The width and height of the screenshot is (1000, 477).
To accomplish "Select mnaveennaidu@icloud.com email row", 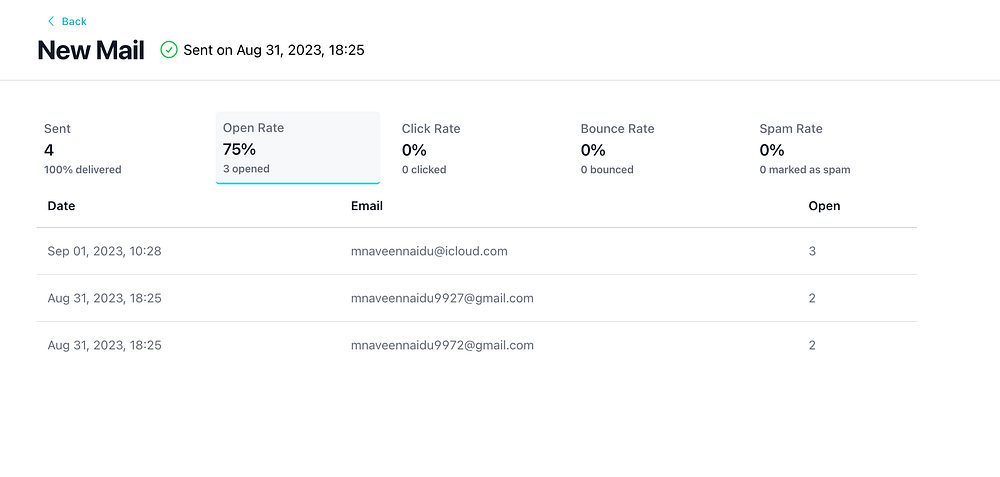I will point(429,251).
